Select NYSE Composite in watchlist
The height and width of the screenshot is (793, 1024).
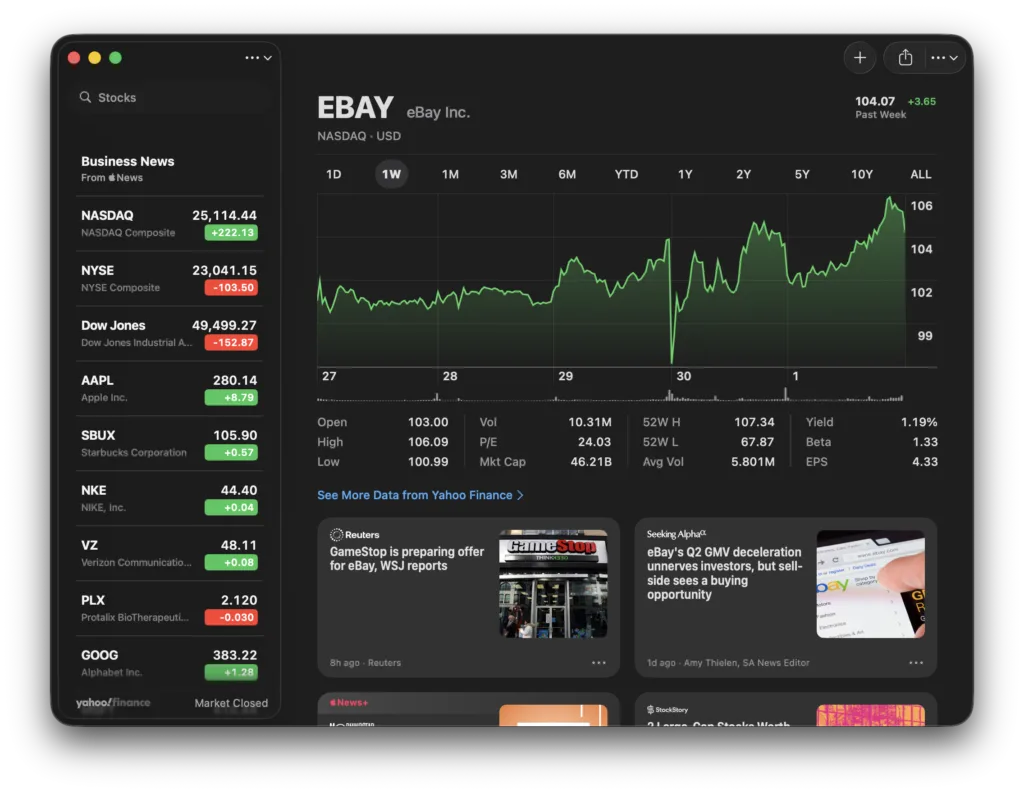click(170, 278)
